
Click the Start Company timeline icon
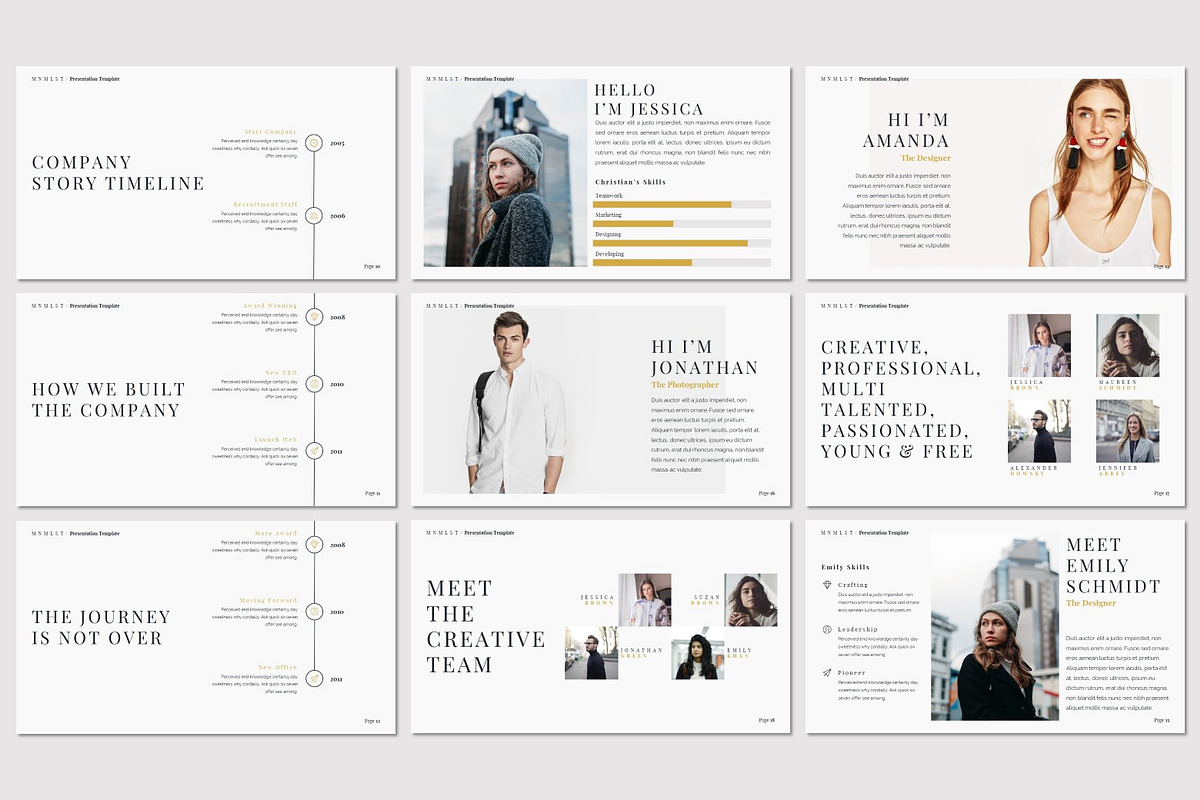[x=314, y=143]
